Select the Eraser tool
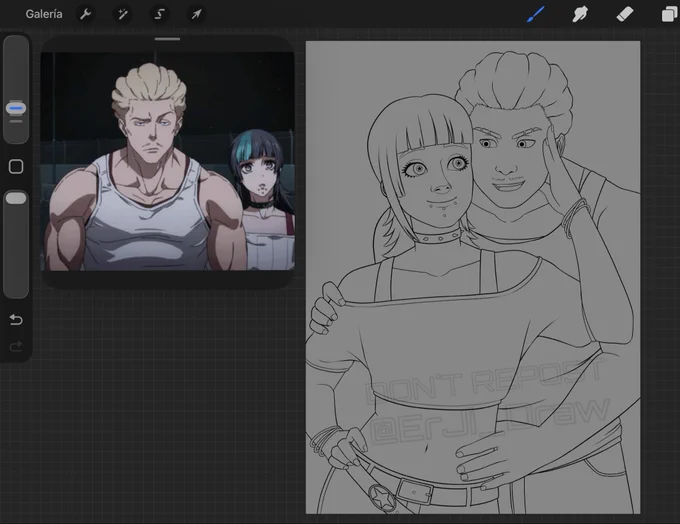 [x=625, y=14]
